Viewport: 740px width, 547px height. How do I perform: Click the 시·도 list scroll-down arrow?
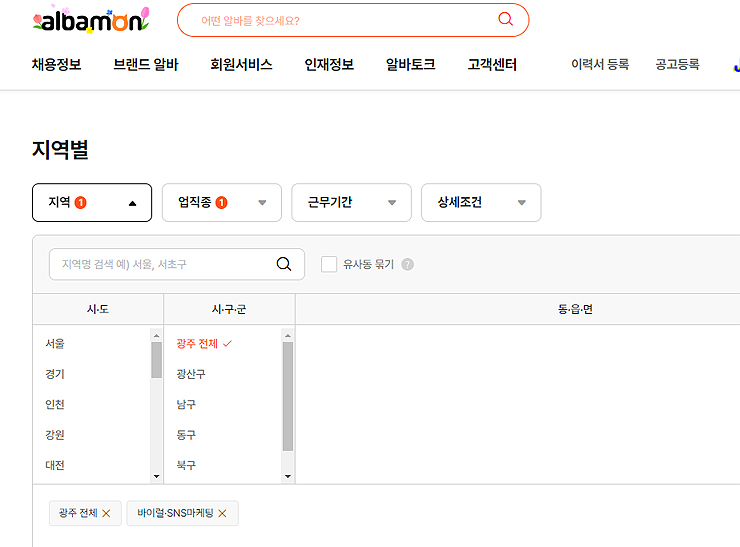[156, 477]
